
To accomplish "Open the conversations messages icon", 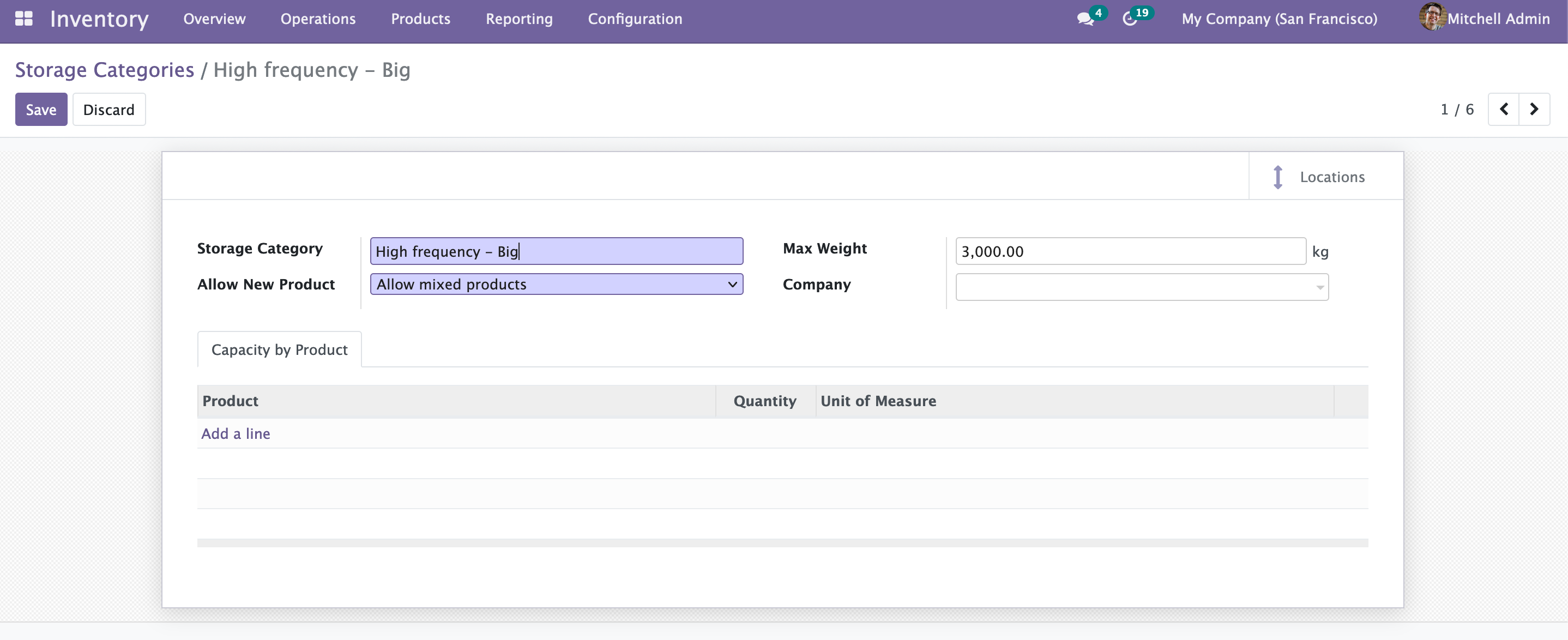I will click(1085, 19).
